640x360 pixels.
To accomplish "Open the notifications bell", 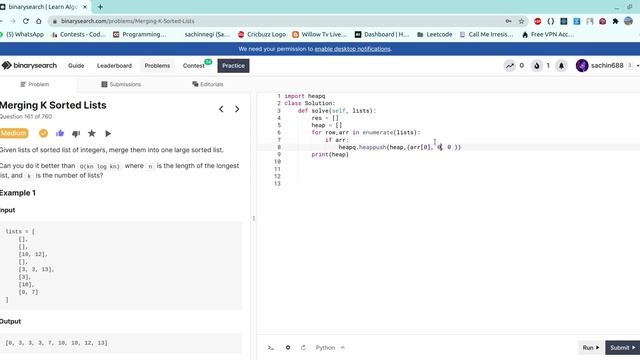I will click(x=561, y=66).
